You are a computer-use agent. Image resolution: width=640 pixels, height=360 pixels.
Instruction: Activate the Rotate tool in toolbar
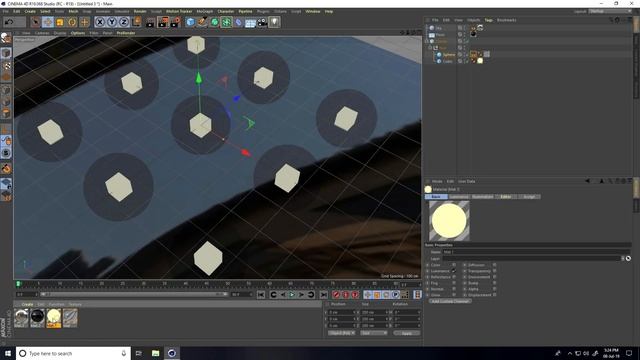[x=72, y=22]
